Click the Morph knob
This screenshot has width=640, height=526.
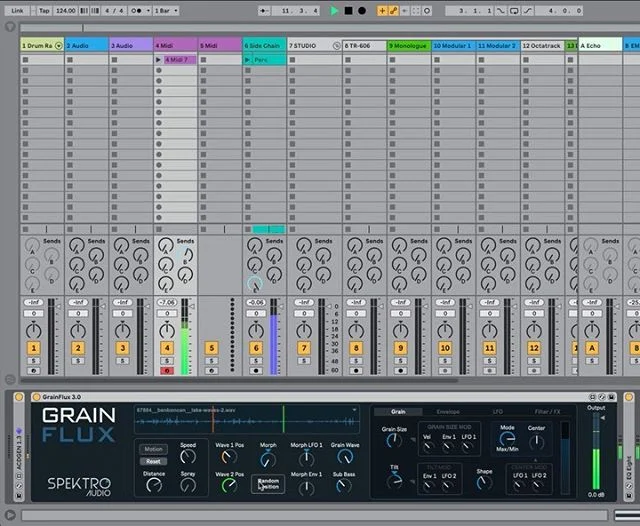[267, 459]
